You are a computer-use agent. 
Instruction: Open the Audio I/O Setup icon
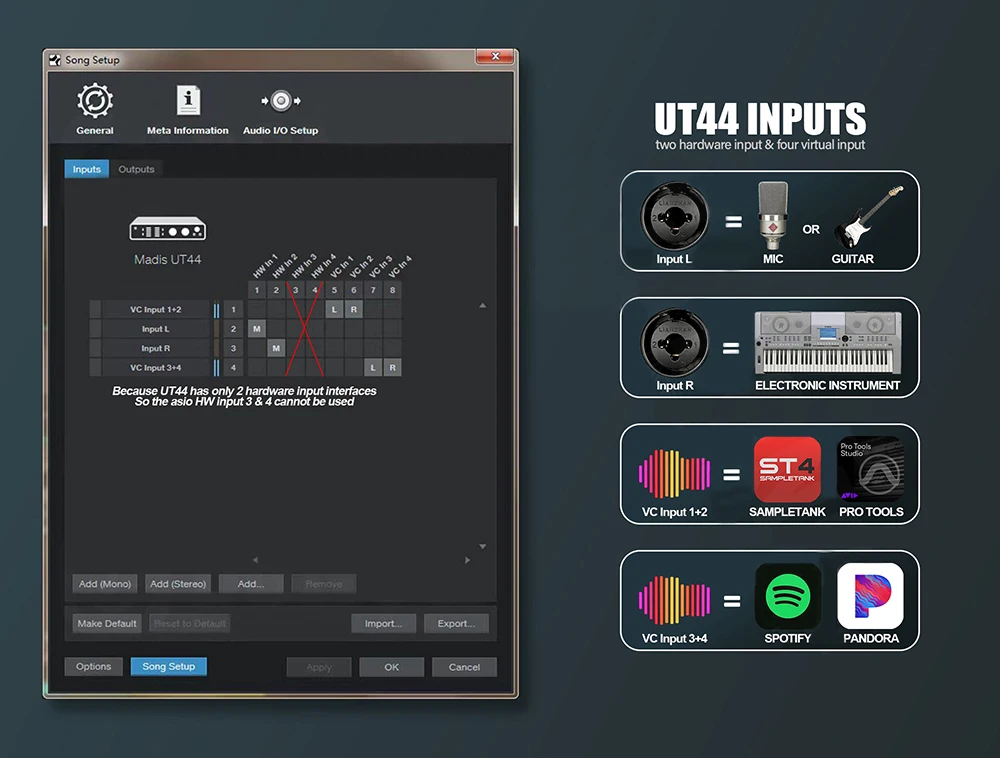coord(281,102)
